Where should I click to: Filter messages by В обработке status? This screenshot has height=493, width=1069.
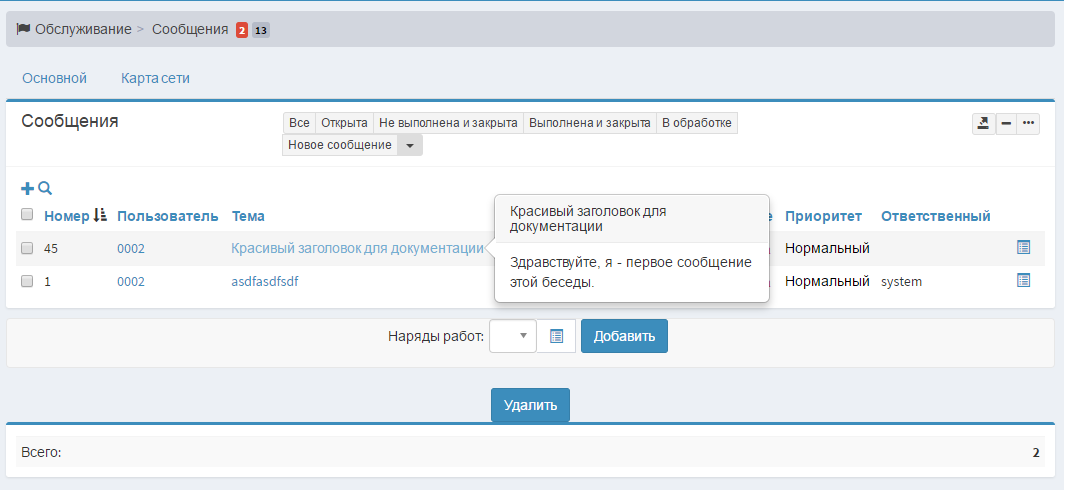click(x=697, y=123)
